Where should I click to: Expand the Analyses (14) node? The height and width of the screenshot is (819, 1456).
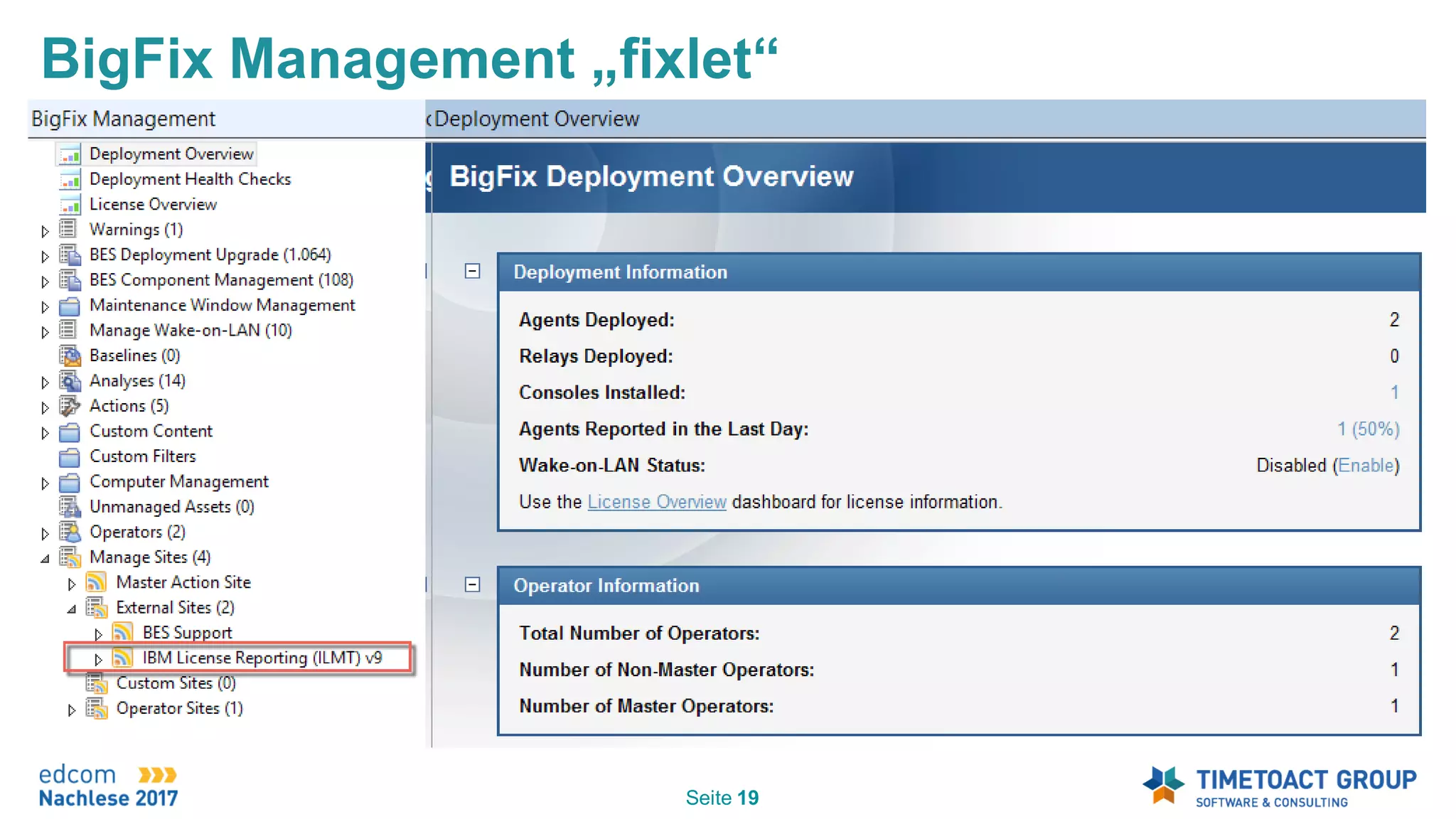tap(45, 382)
